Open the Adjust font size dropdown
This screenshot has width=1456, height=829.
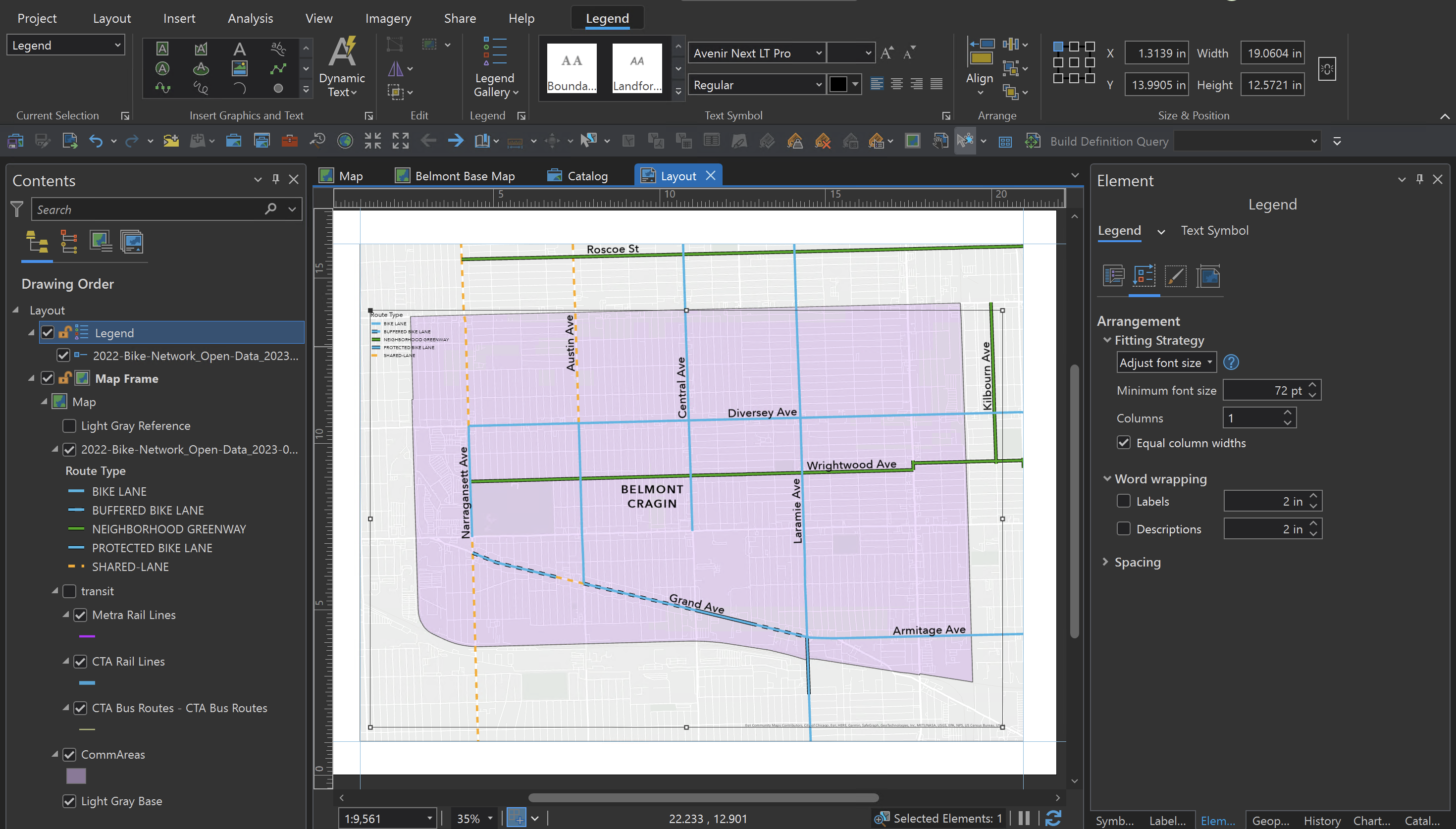[x=1166, y=363]
